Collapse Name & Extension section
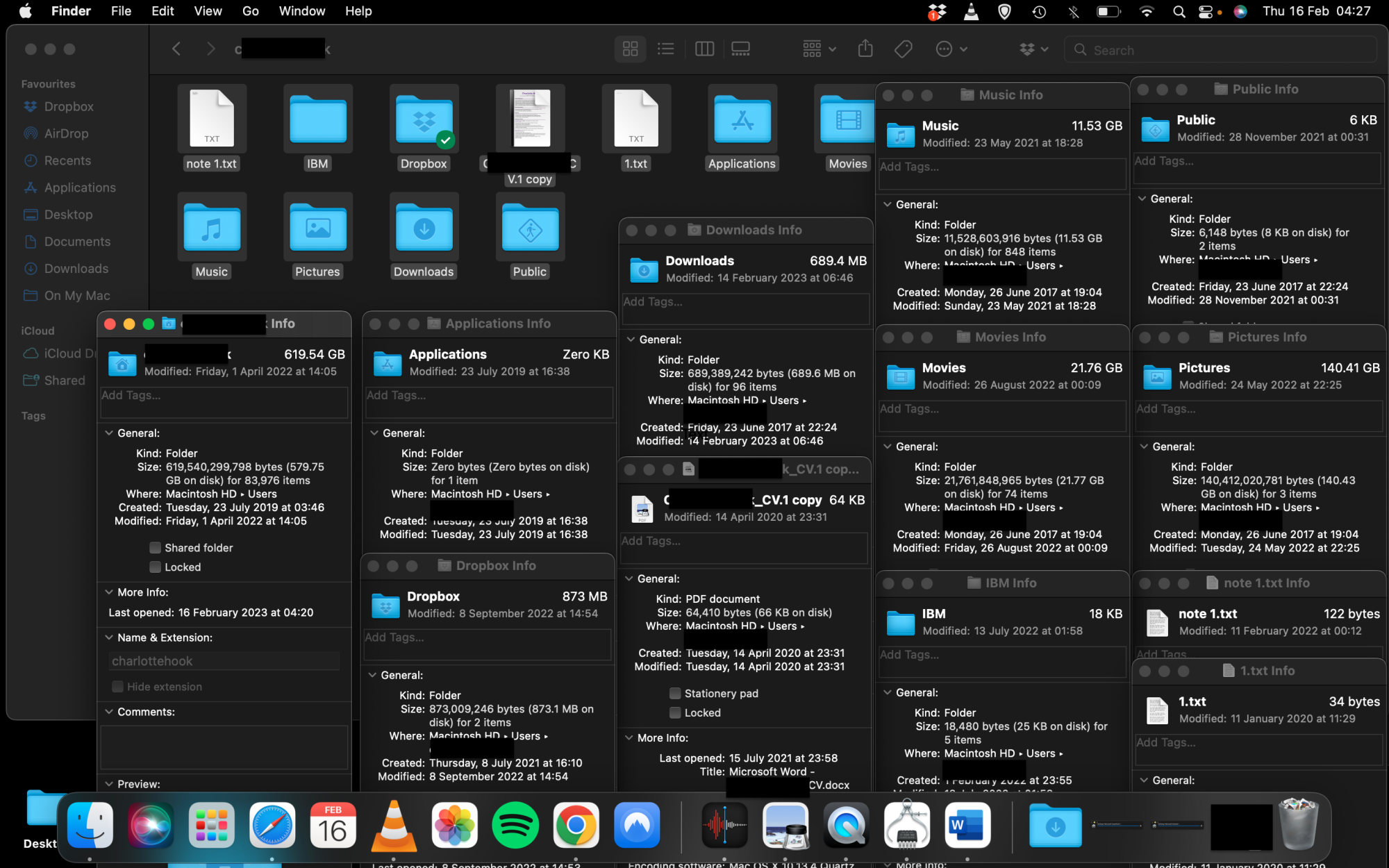 [109, 637]
